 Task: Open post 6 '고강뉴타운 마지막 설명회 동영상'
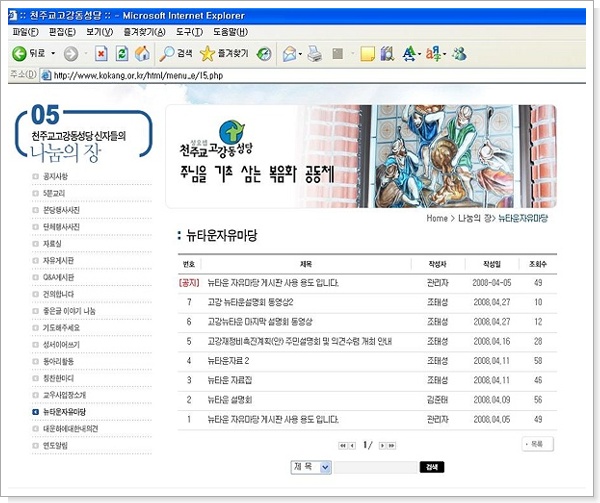click(260, 322)
